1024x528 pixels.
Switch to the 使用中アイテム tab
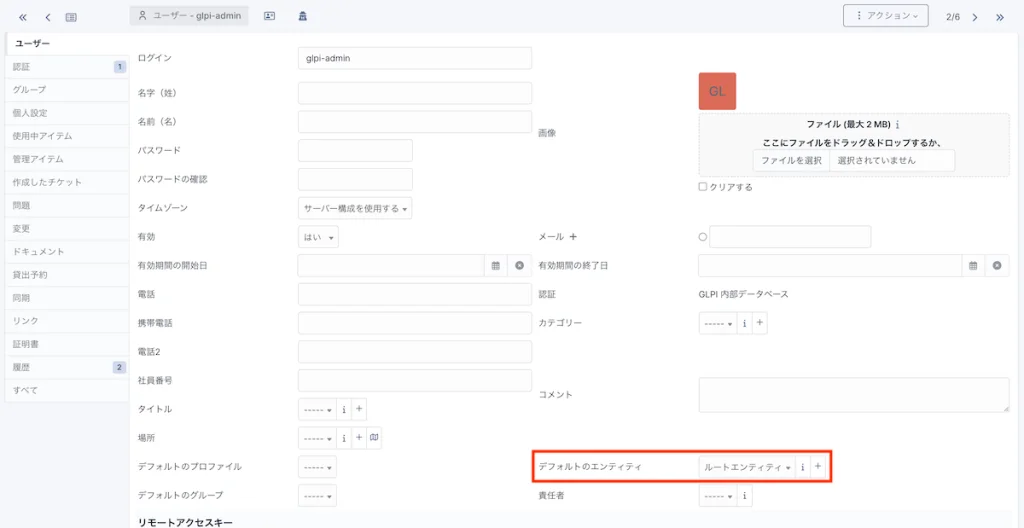coord(67,136)
